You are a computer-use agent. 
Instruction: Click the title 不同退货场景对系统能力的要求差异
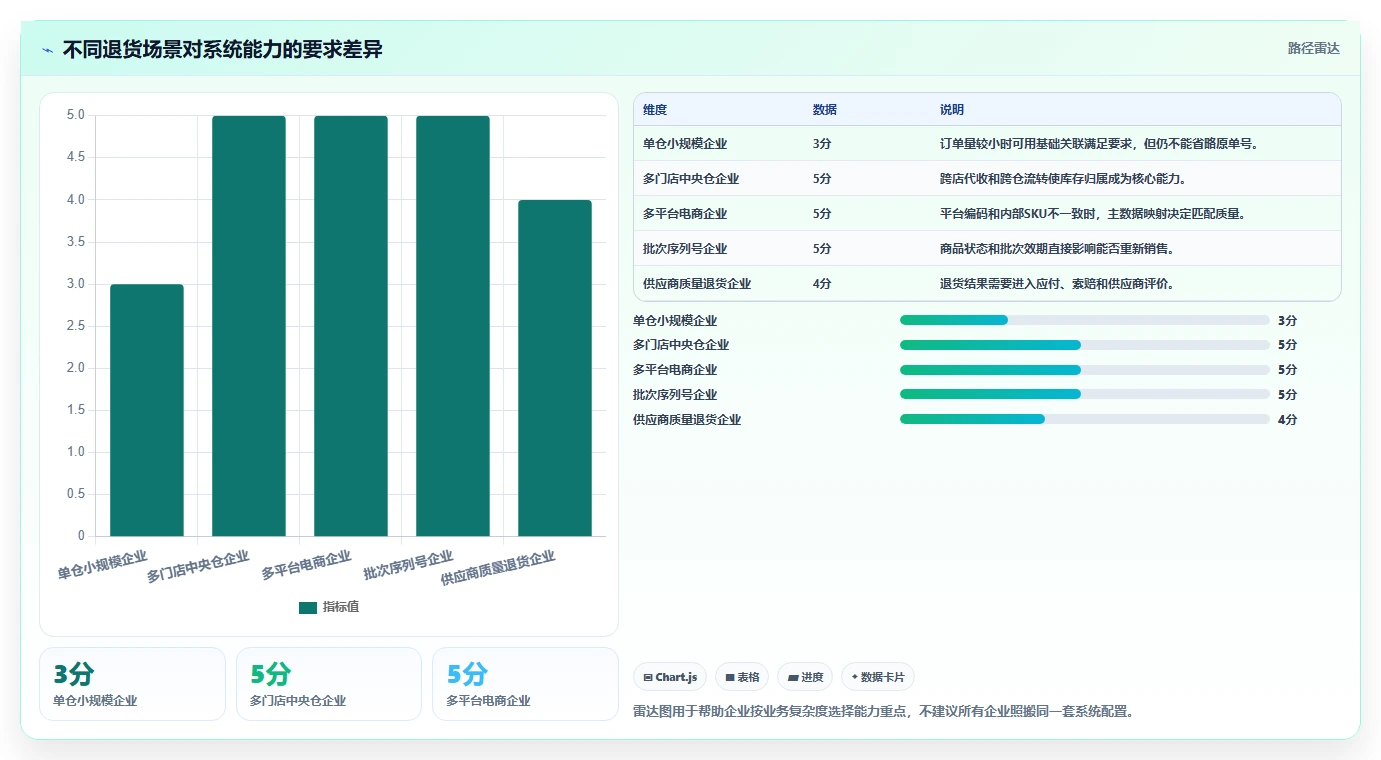click(222, 50)
